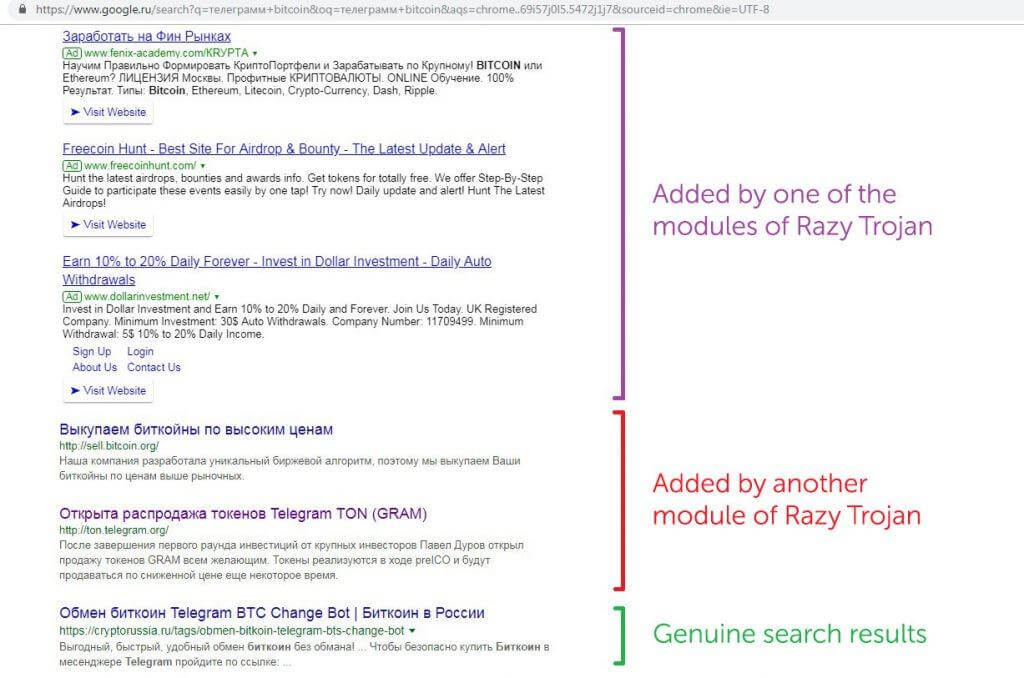Click the snippet beginning 'Научим Правильно Формировать'
The width and height of the screenshot is (1024, 678).
[x=302, y=78]
